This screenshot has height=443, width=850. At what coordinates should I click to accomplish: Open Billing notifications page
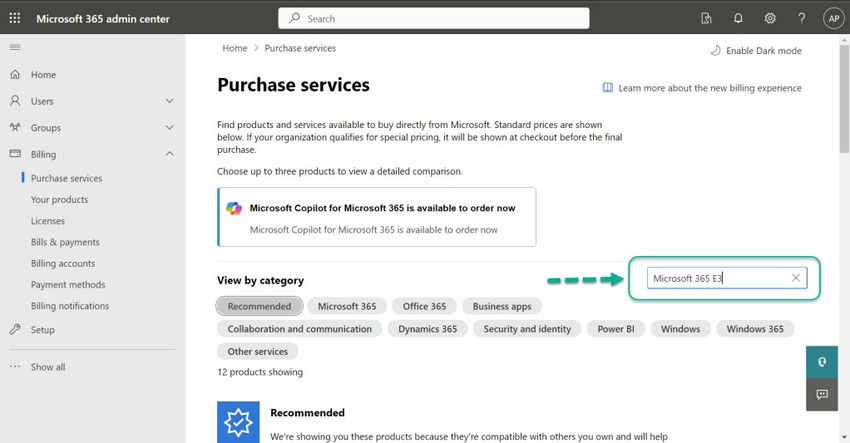[70, 306]
